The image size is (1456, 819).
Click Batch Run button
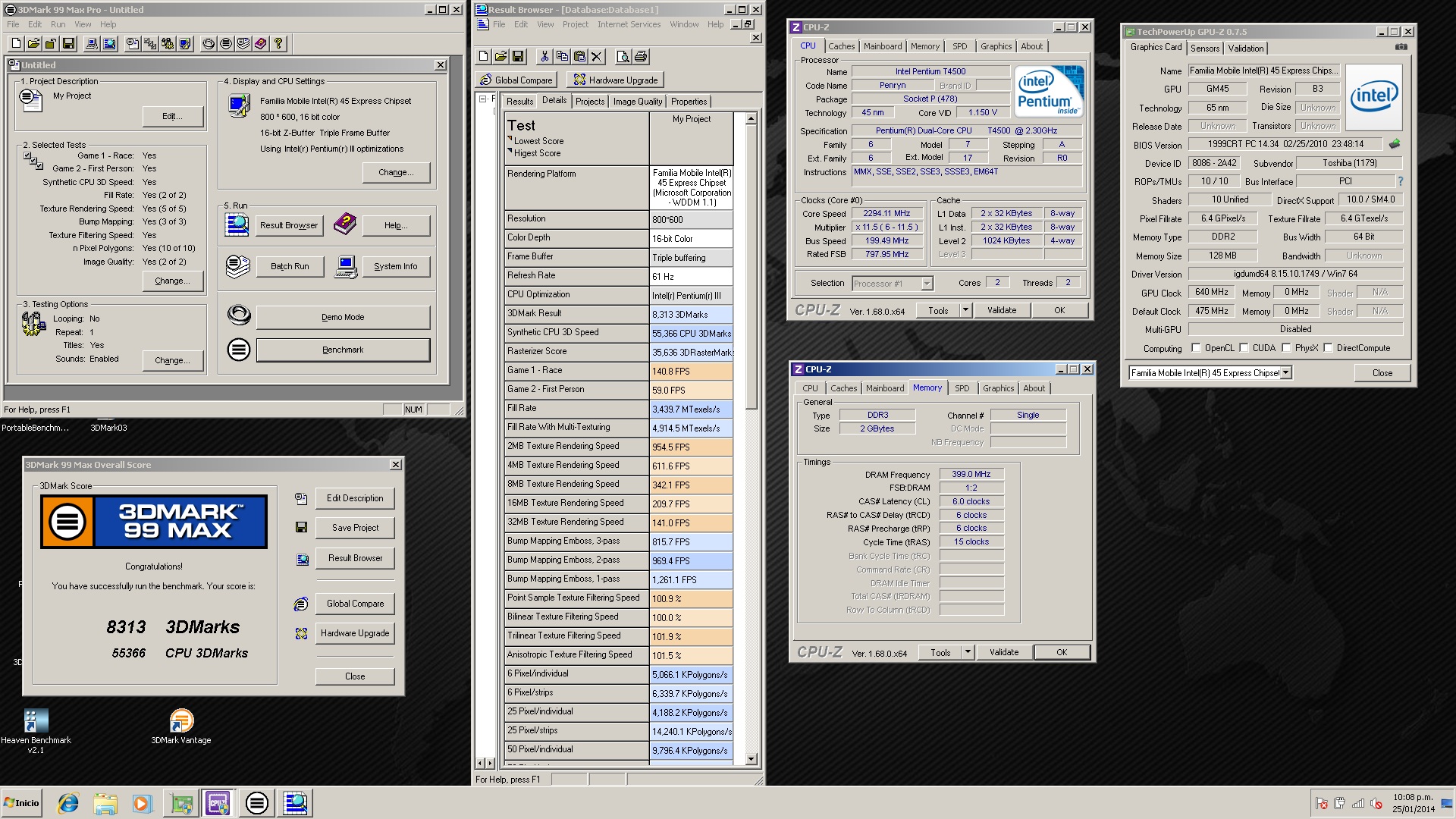tap(290, 266)
